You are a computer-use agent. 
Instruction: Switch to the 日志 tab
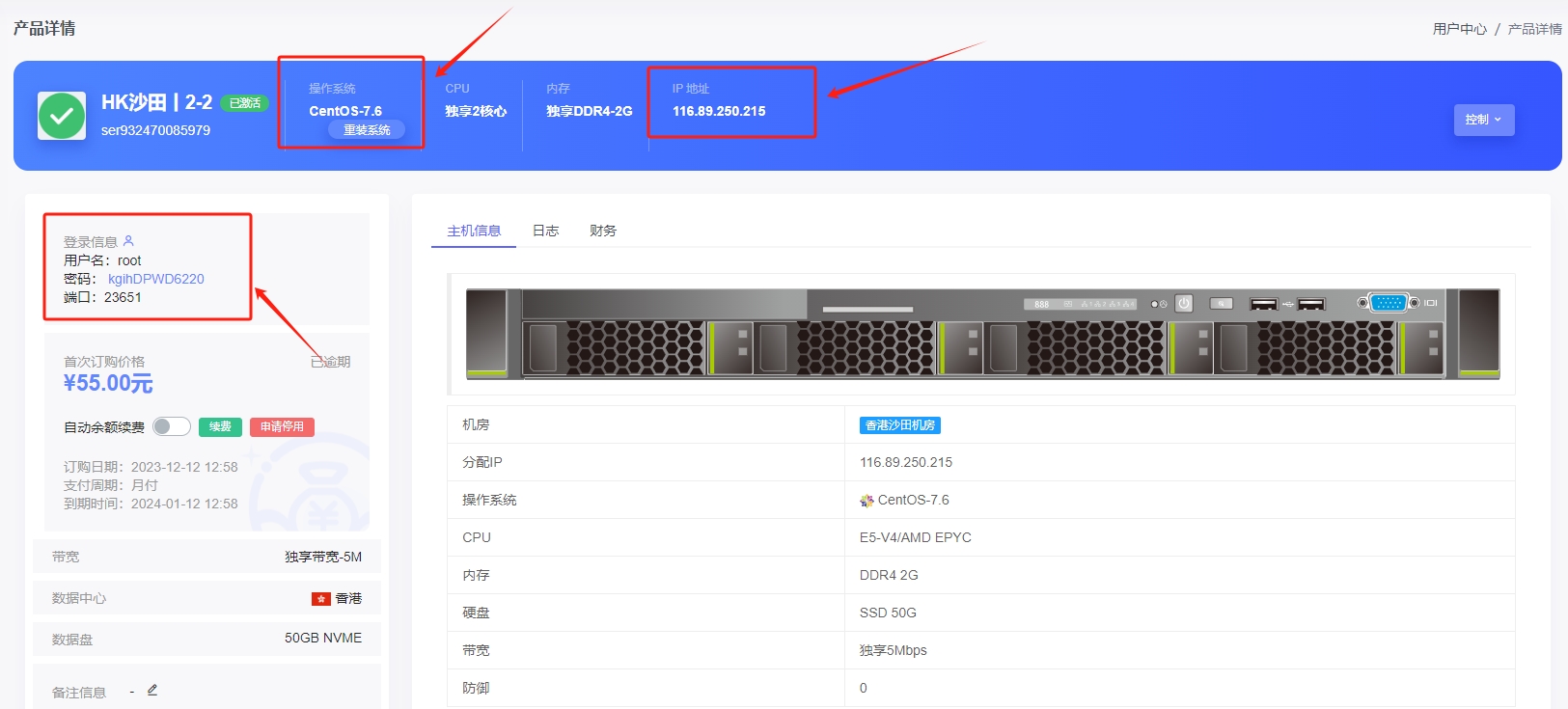pyautogui.click(x=546, y=231)
